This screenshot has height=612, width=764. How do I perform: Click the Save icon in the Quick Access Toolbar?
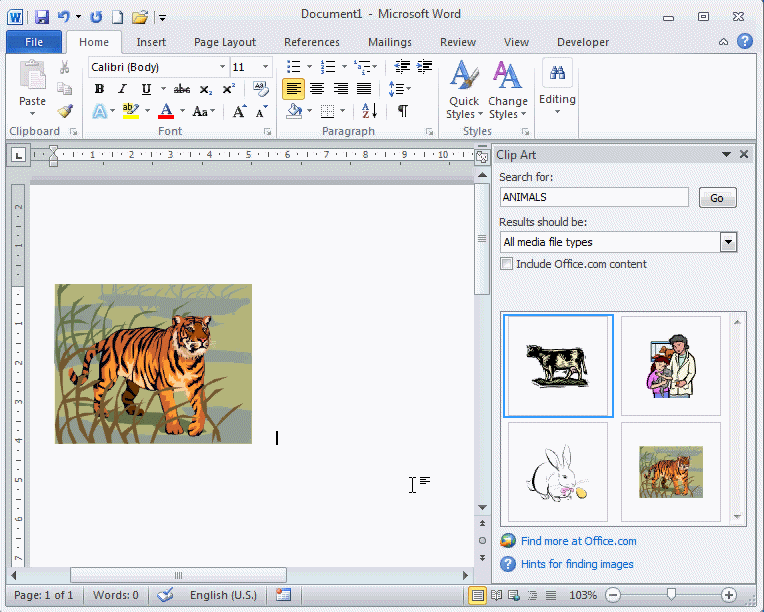pyautogui.click(x=42, y=17)
